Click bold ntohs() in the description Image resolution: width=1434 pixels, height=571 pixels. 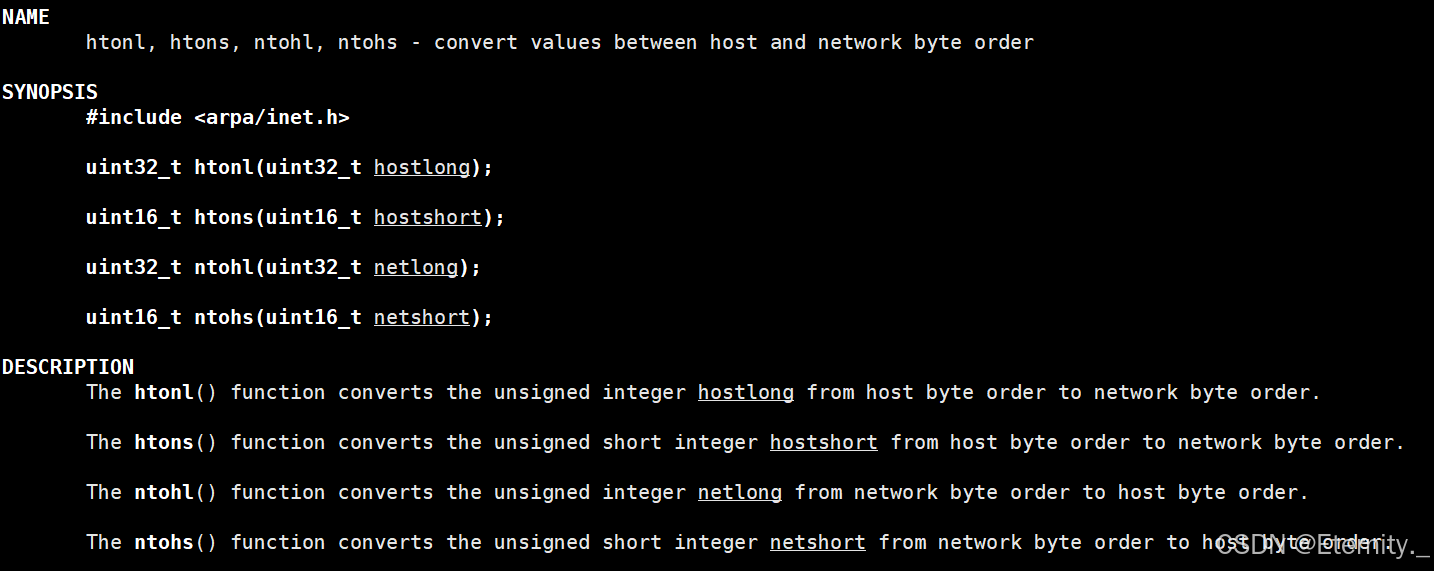[x=175, y=542]
